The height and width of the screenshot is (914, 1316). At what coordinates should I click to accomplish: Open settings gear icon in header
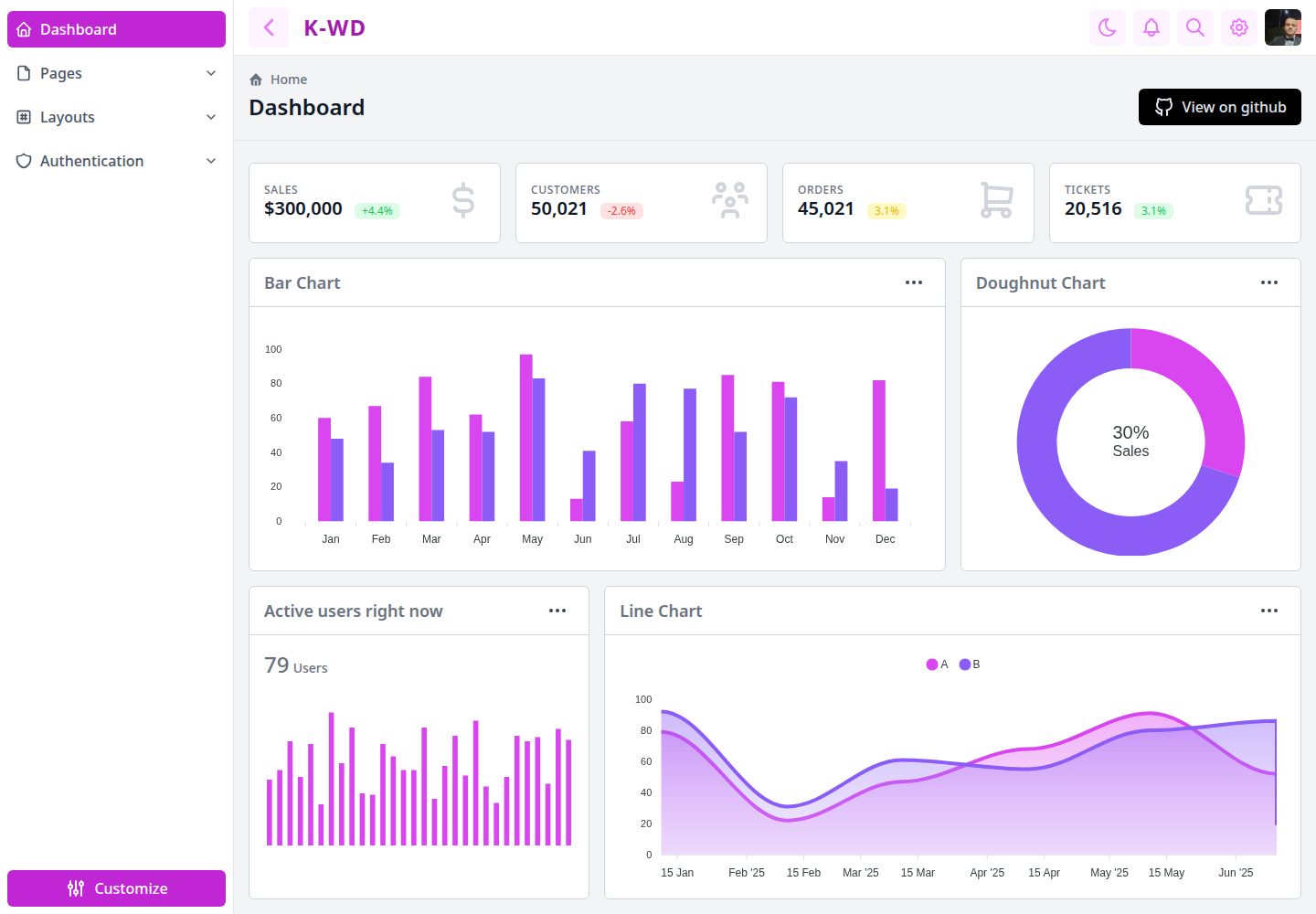pyautogui.click(x=1239, y=27)
